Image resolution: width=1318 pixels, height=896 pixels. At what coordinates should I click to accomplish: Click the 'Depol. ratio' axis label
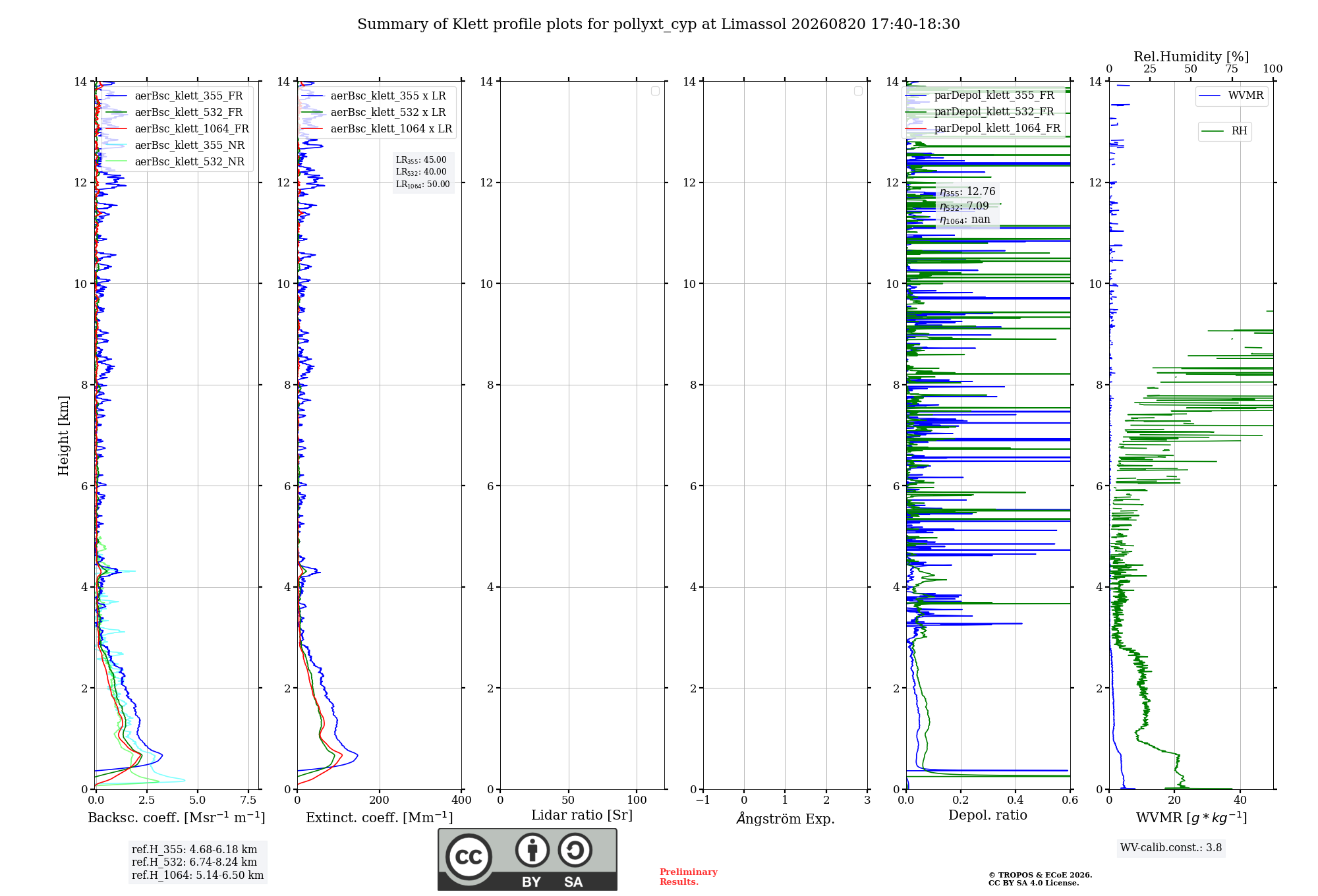(x=988, y=816)
